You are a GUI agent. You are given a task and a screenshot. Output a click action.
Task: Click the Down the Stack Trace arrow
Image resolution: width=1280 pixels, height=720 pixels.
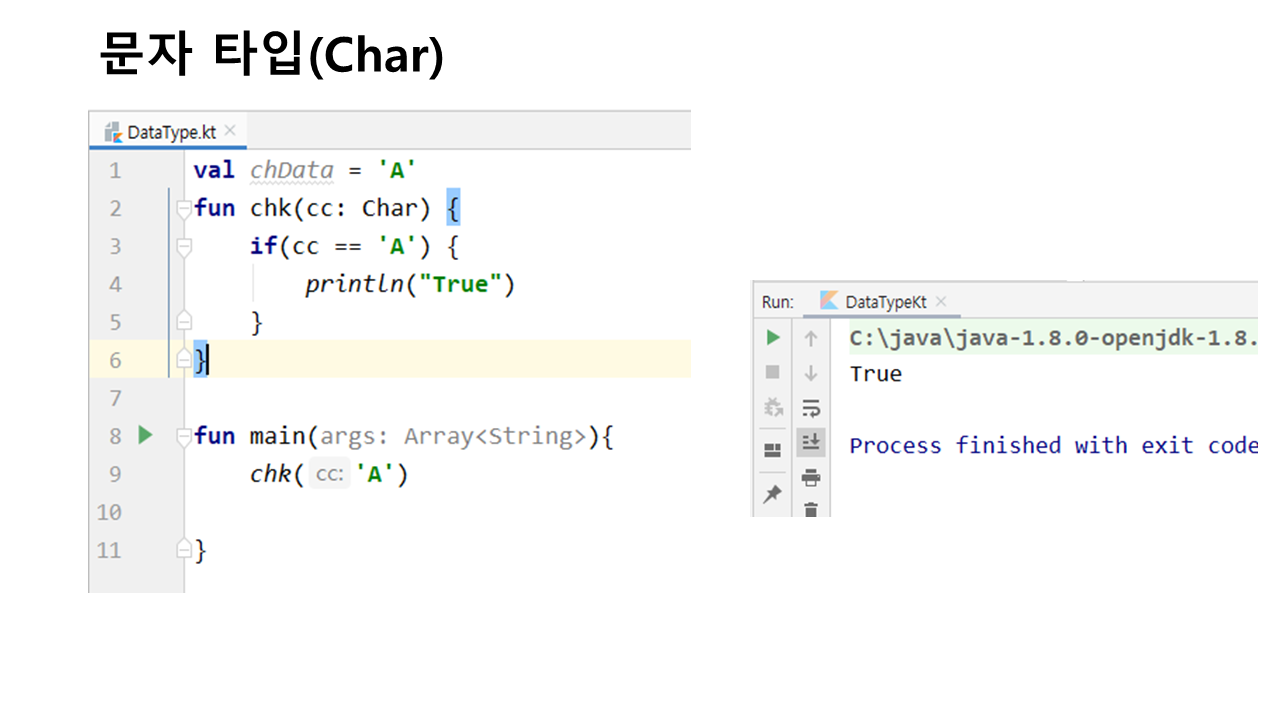[811, 373]
